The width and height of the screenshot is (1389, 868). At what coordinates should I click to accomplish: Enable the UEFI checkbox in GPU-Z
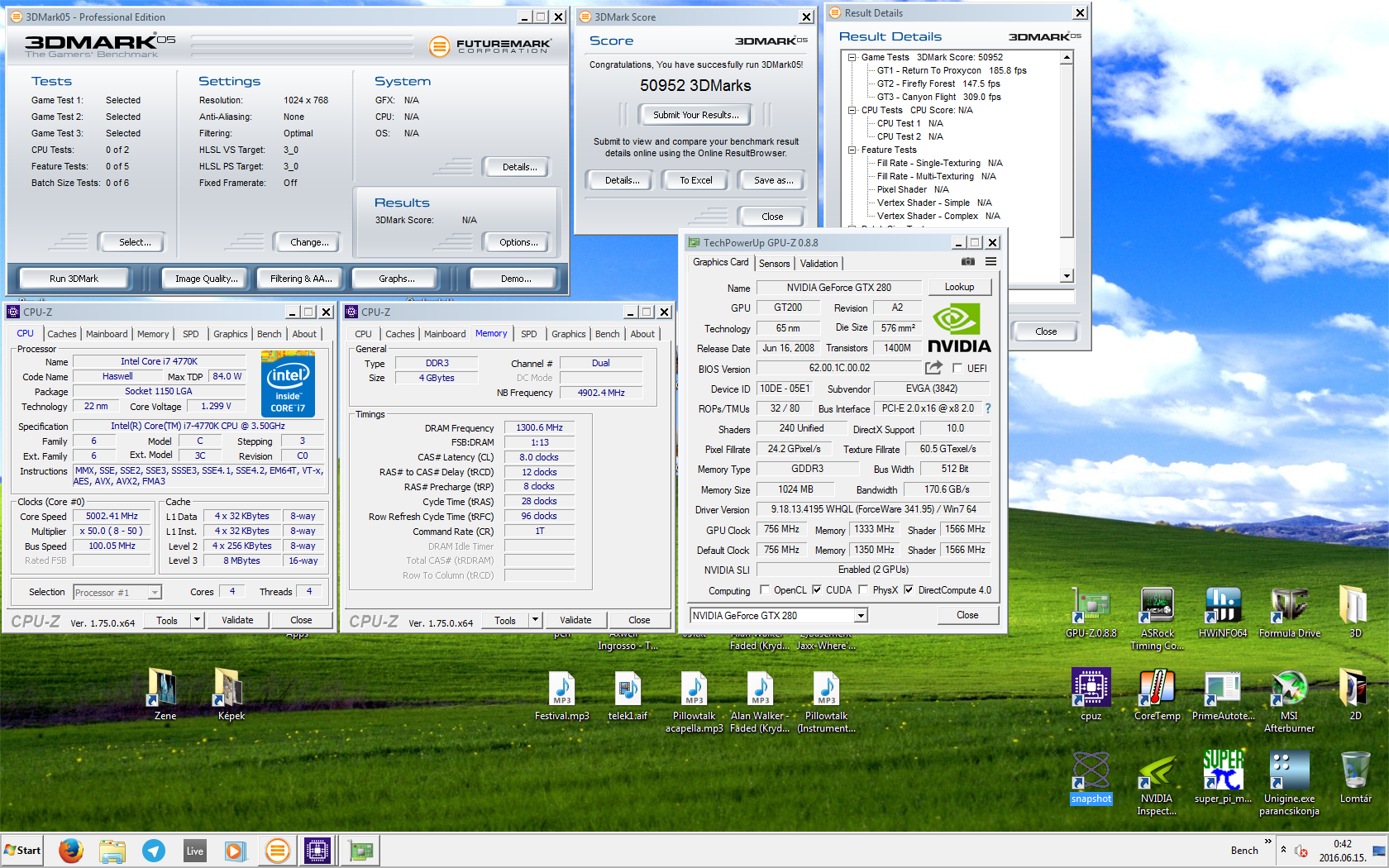pos(957,368)
